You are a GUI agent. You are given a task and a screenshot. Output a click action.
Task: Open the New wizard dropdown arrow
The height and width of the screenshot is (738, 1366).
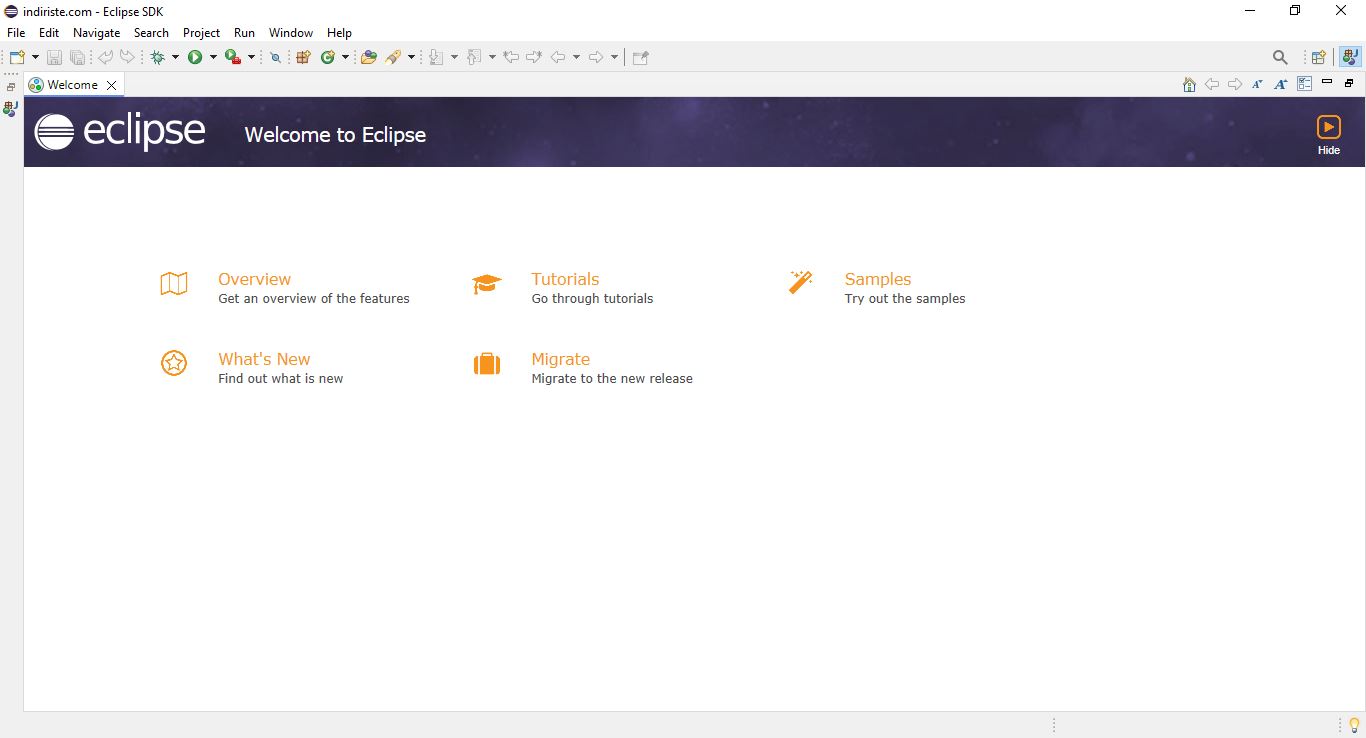(x=36, y=58)
